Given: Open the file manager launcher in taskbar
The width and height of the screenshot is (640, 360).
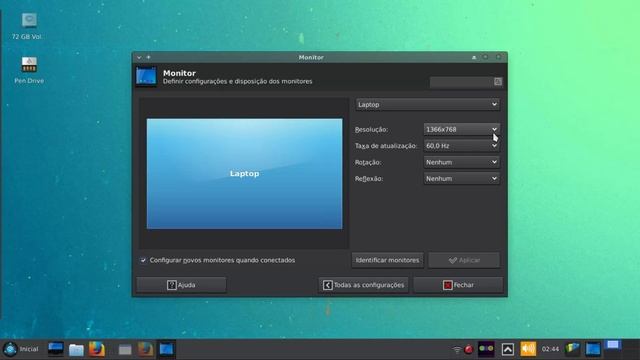Looking at the screenshot, I should click(76, 350).
